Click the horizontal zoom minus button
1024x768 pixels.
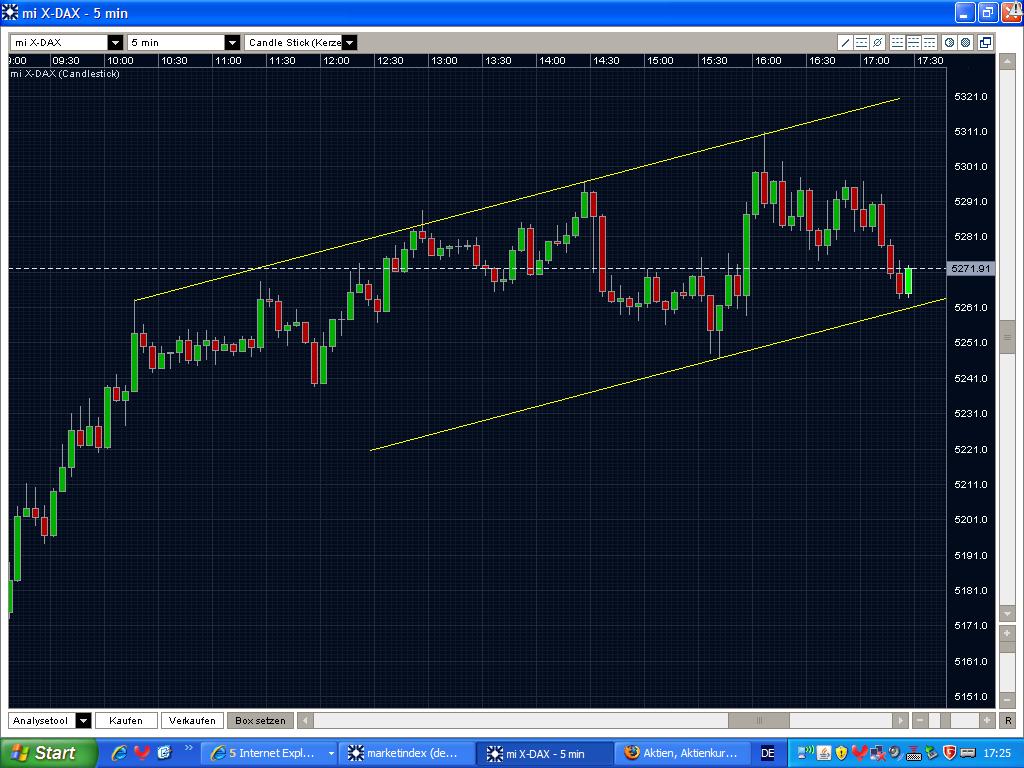(x=920, y=721)
